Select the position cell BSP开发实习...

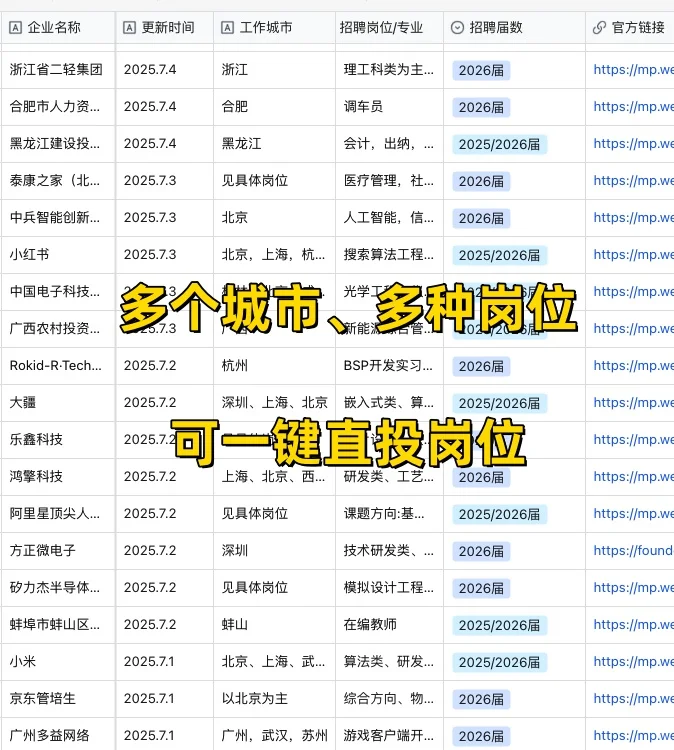coord(388,365)
